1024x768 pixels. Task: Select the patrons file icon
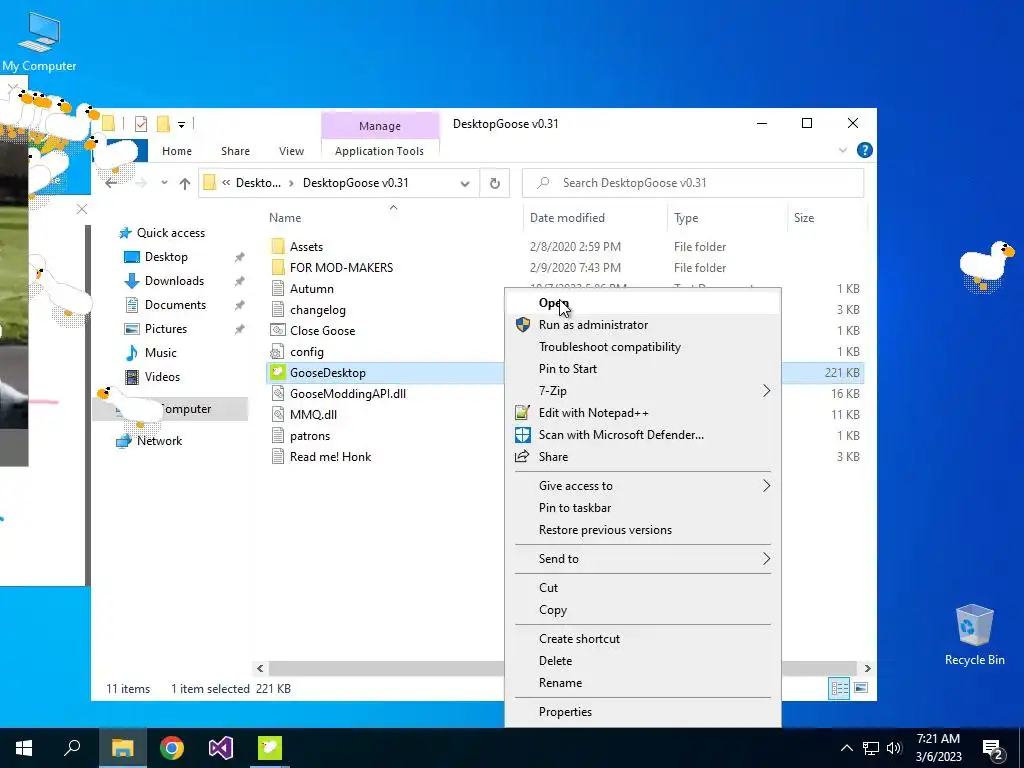tap(278, 436)
